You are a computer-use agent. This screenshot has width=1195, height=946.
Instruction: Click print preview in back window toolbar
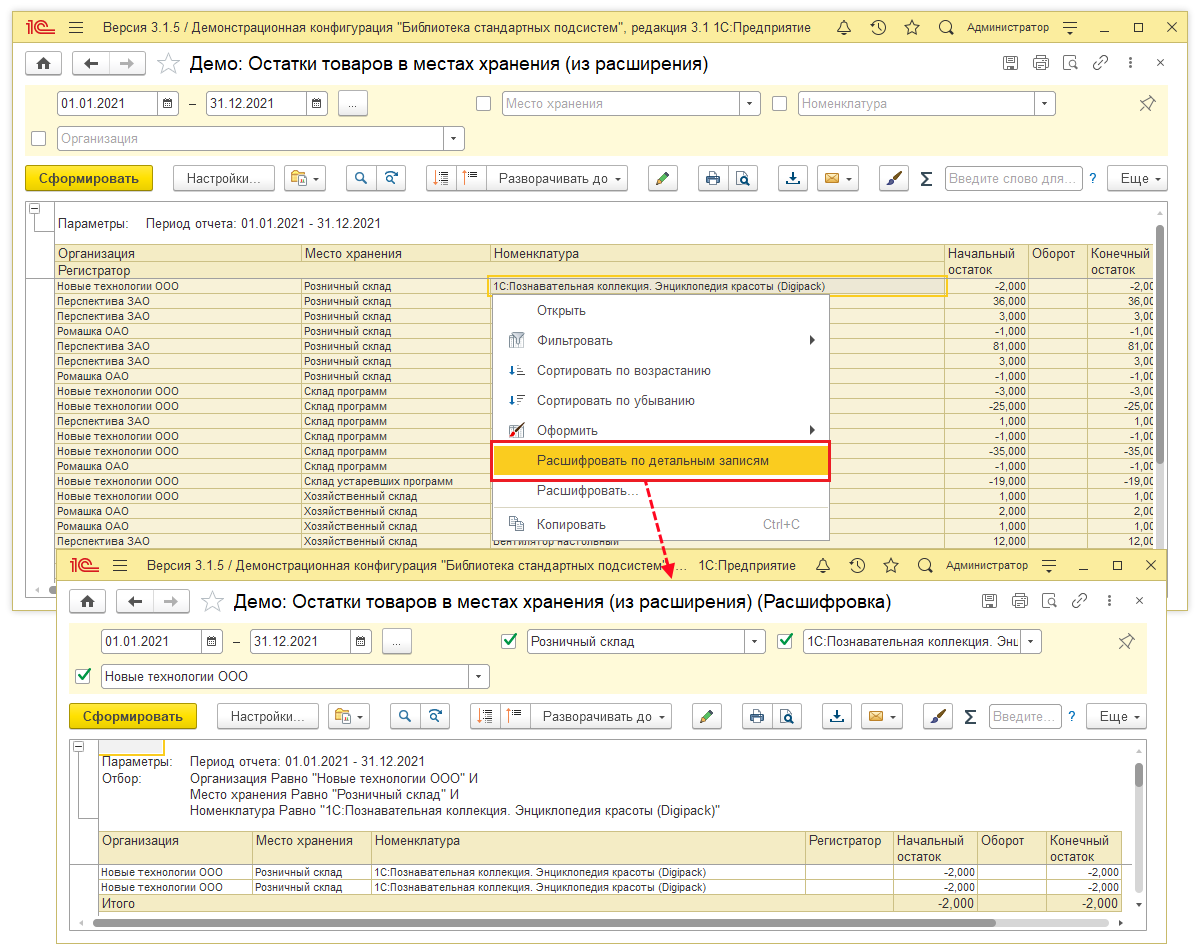742,178
